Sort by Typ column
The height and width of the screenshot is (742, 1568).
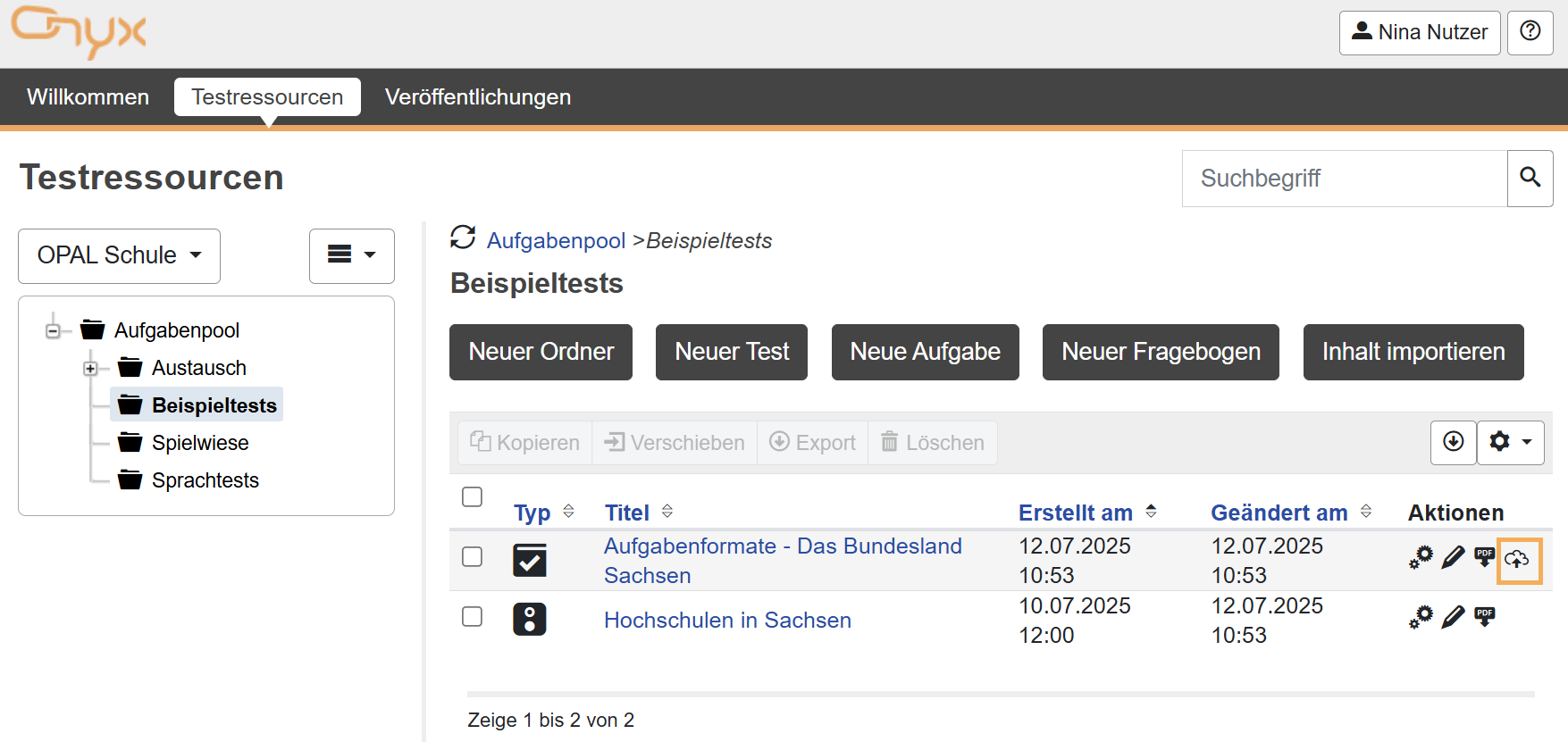tap(544, 513)
